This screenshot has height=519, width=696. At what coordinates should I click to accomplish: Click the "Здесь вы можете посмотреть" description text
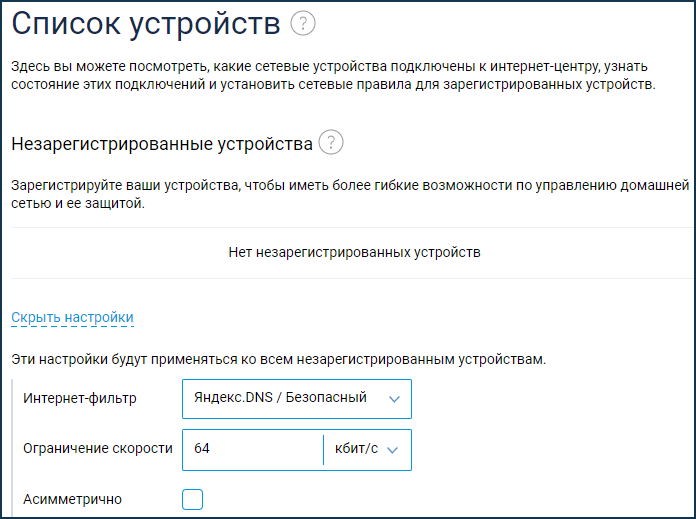click(x=333, y=76)
